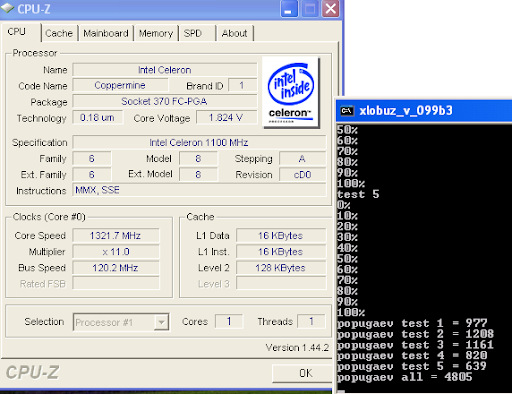
Task: Switch to the Cache tab
Action: [59, 33]
